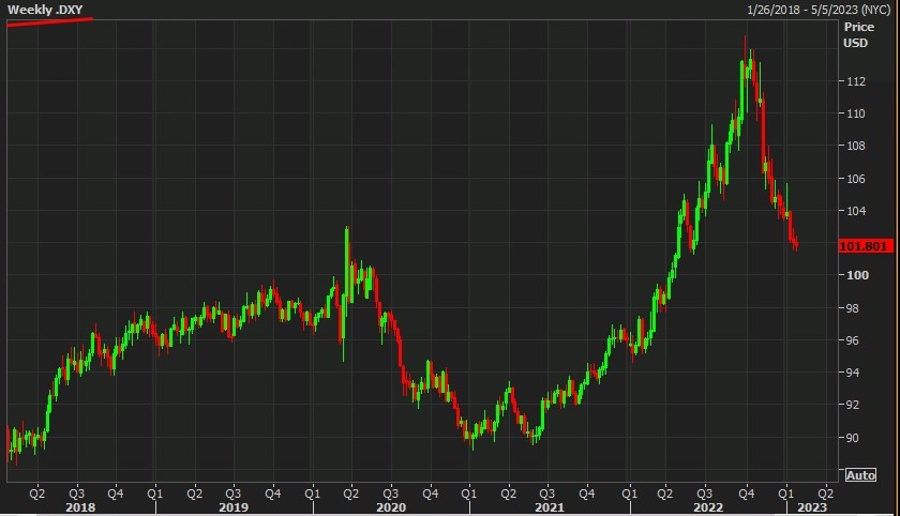Click the Q4 label above 2022
900x516 pixels.
(746, 494)
